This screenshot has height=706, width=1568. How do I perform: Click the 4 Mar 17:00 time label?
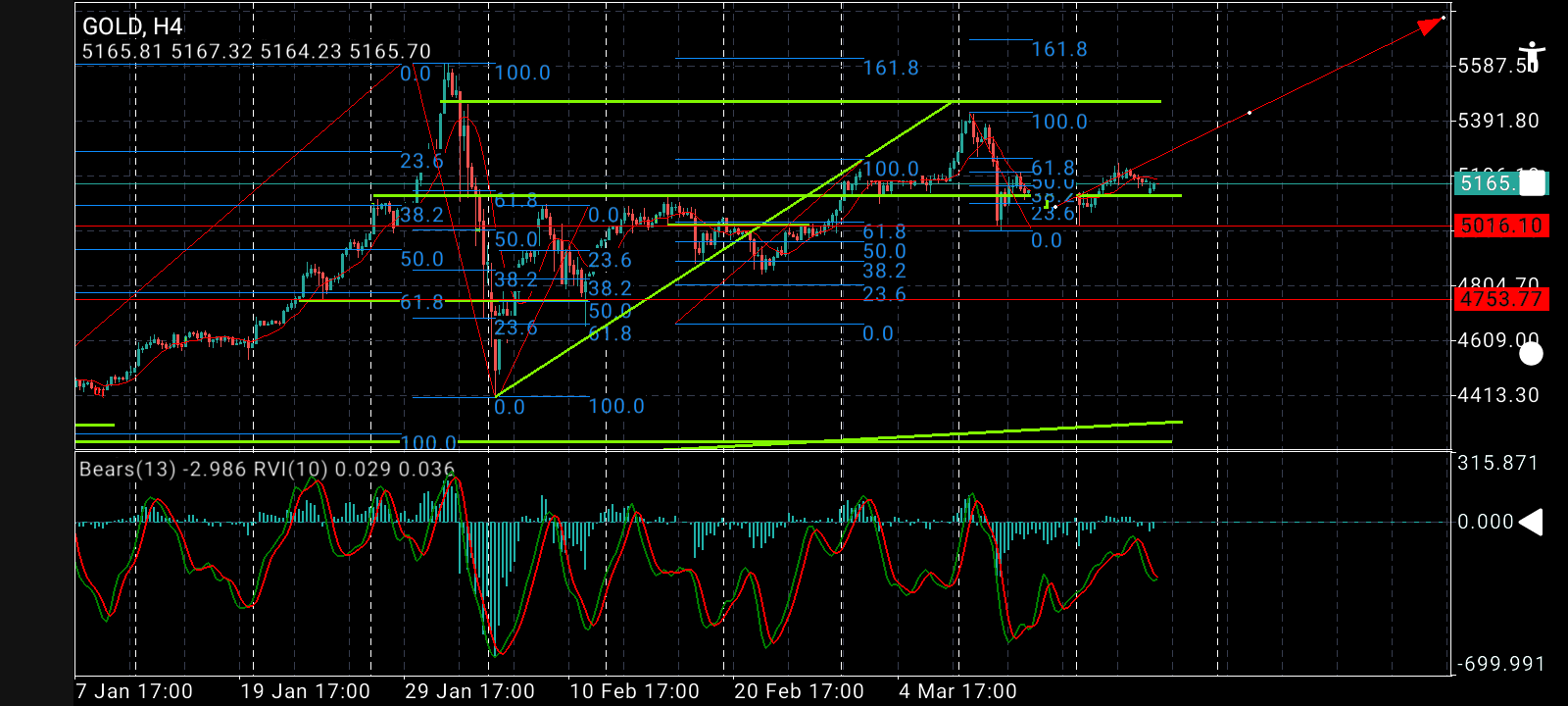pyautogui.click(x=957, y=691)
